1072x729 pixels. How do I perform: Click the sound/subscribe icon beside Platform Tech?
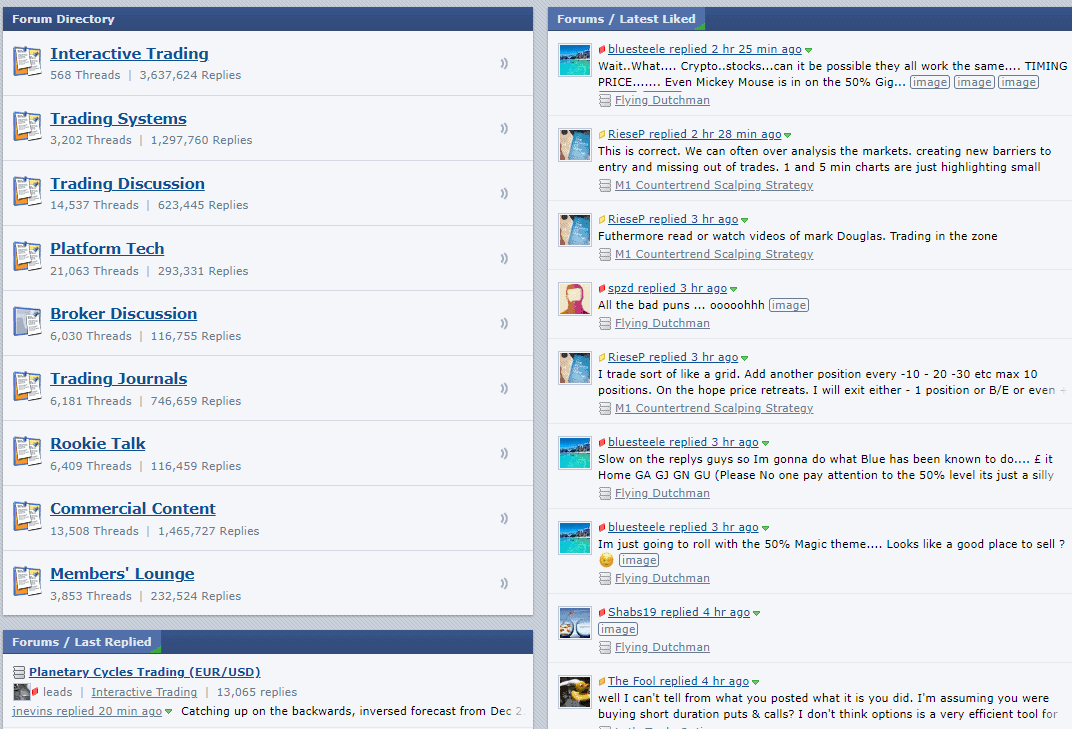[x=504, y=258]
